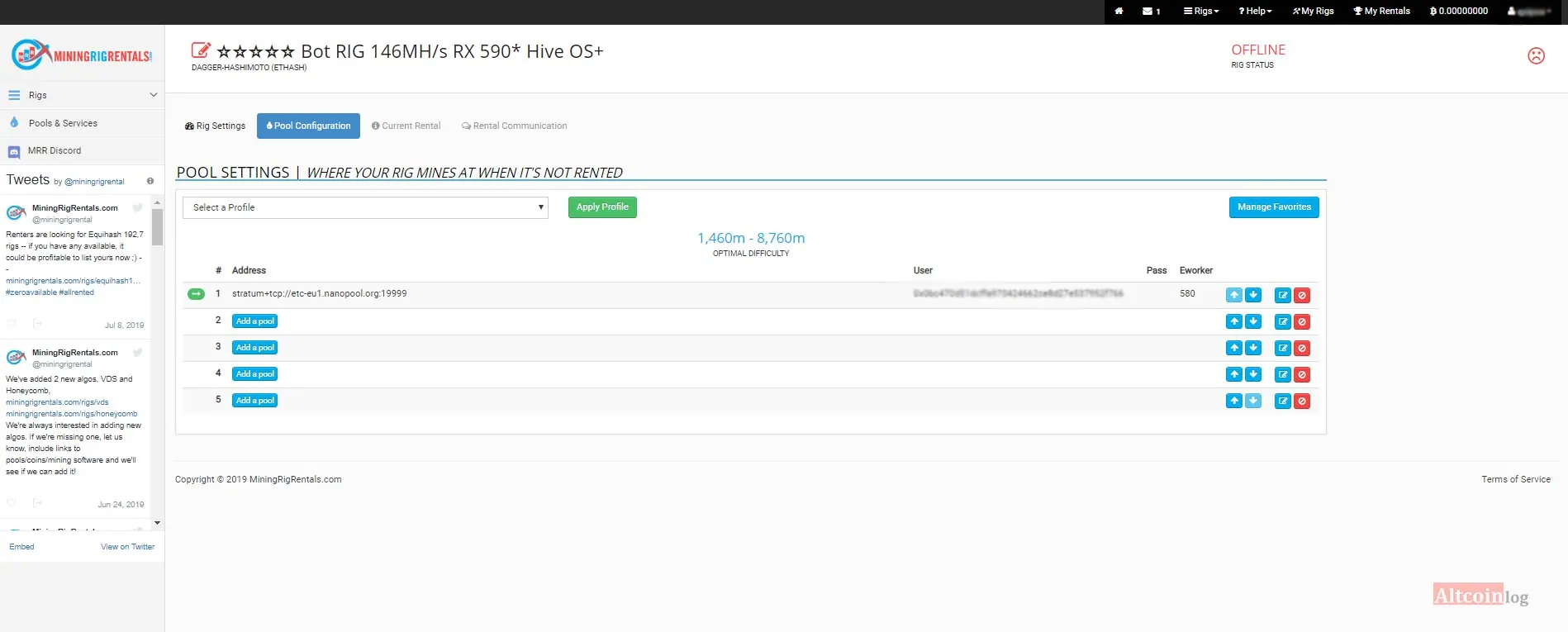The width and height of the screenshot is (1568, 632).
Task: Move pool 3 down
Action: [1253, 348]
